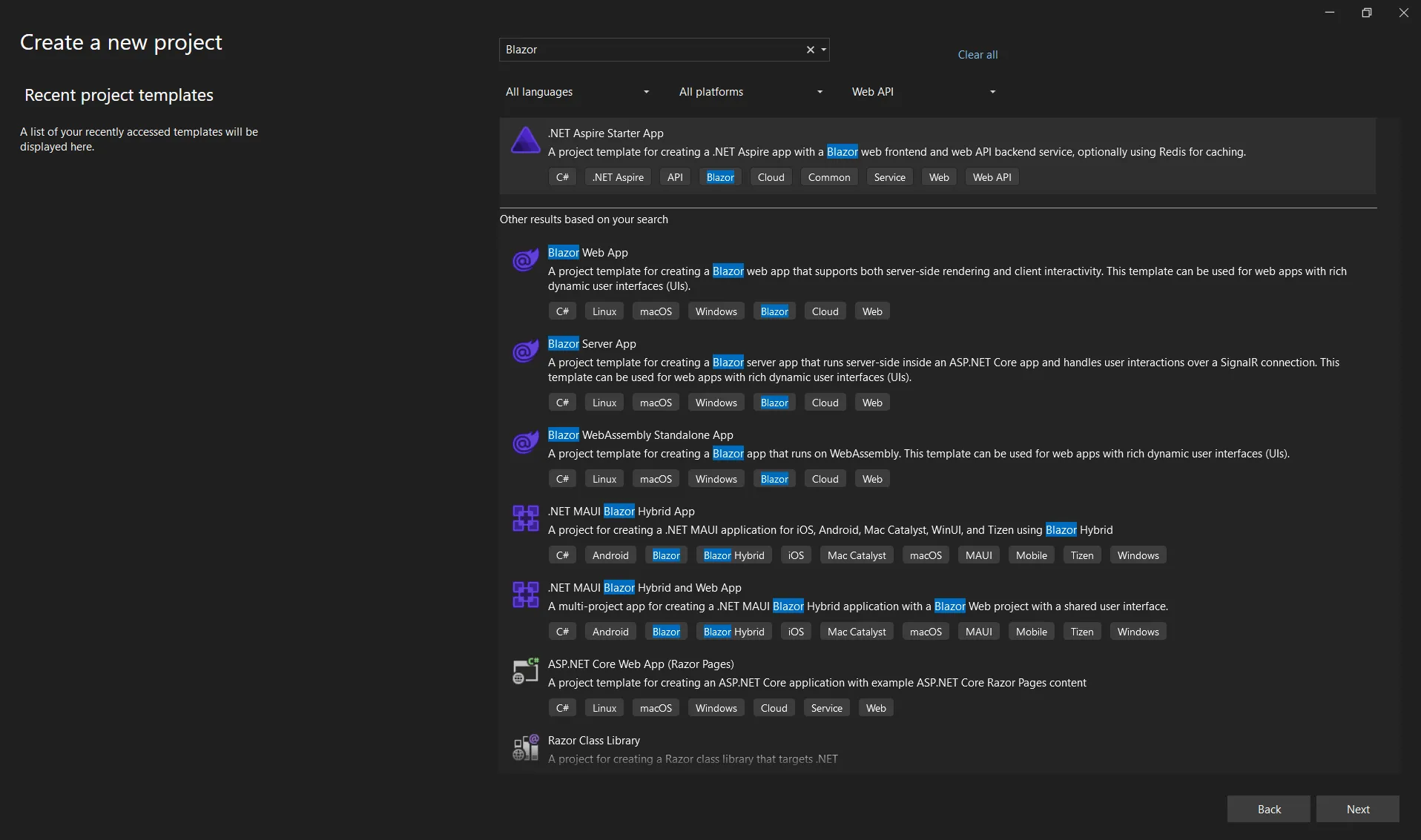Viewport: 1421px width, 840px height.
Task: Click 'Other results based on your search' text
Action: [x=584, y=219]
